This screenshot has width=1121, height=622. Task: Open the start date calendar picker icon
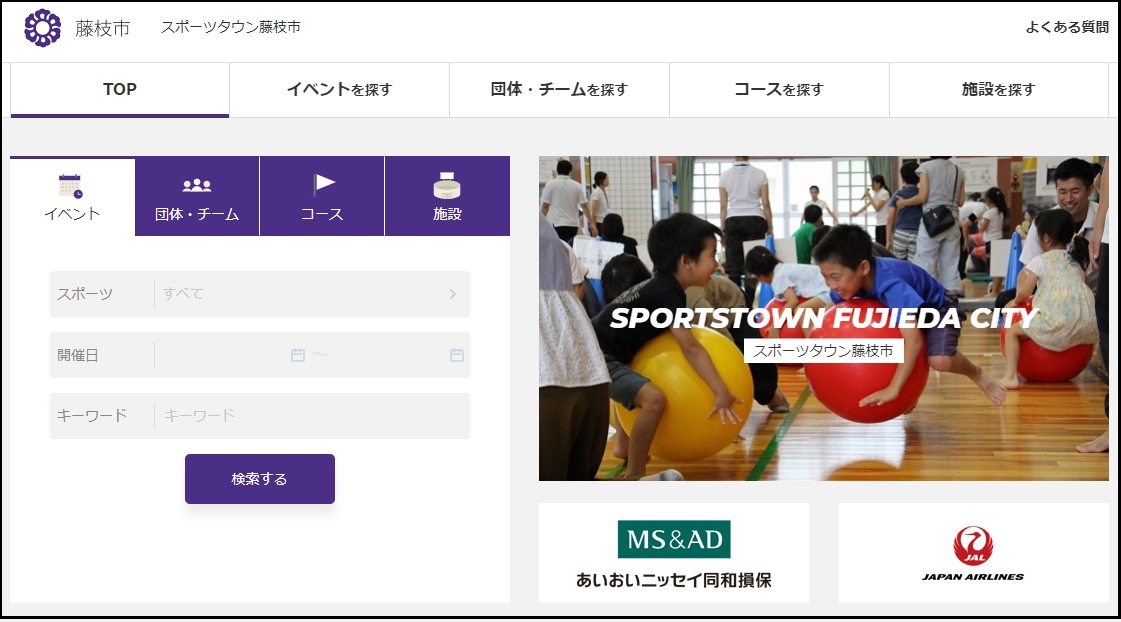[x=297, y=355]
